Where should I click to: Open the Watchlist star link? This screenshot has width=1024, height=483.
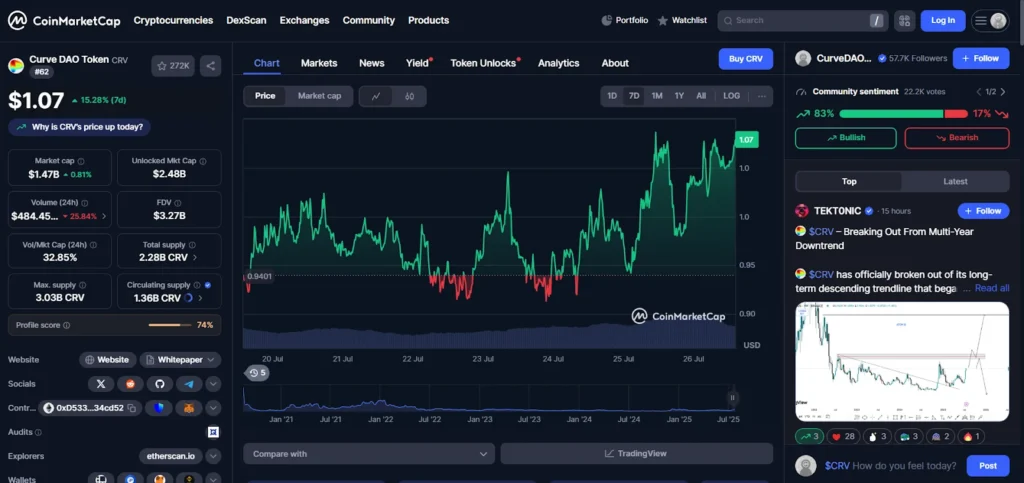point(682,20)
